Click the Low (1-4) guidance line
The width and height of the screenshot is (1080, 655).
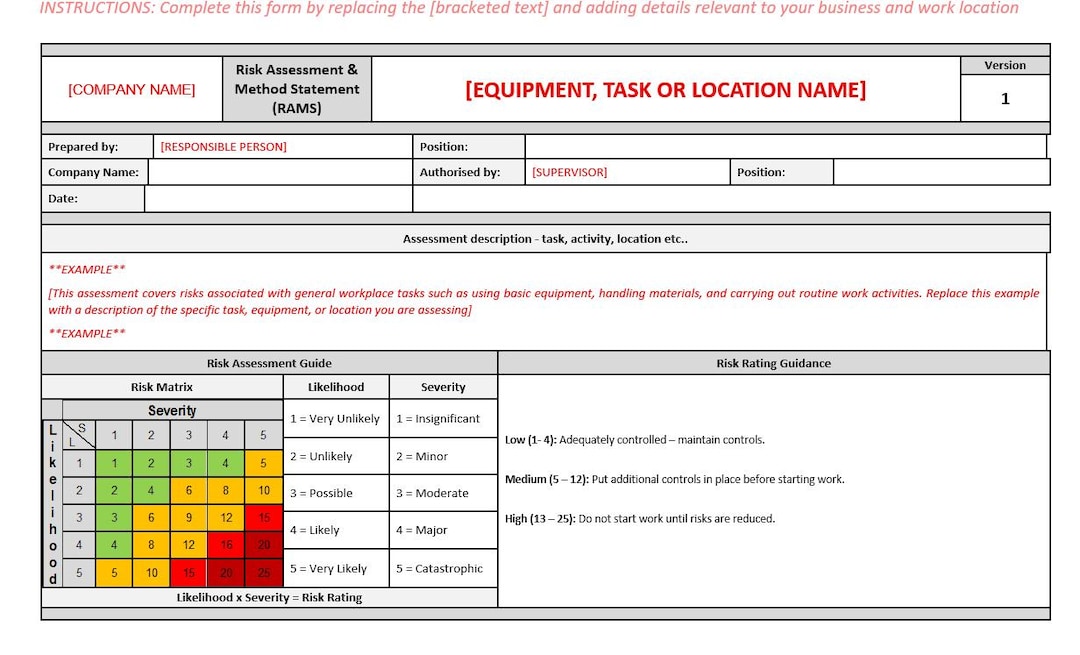click(634, 439)
